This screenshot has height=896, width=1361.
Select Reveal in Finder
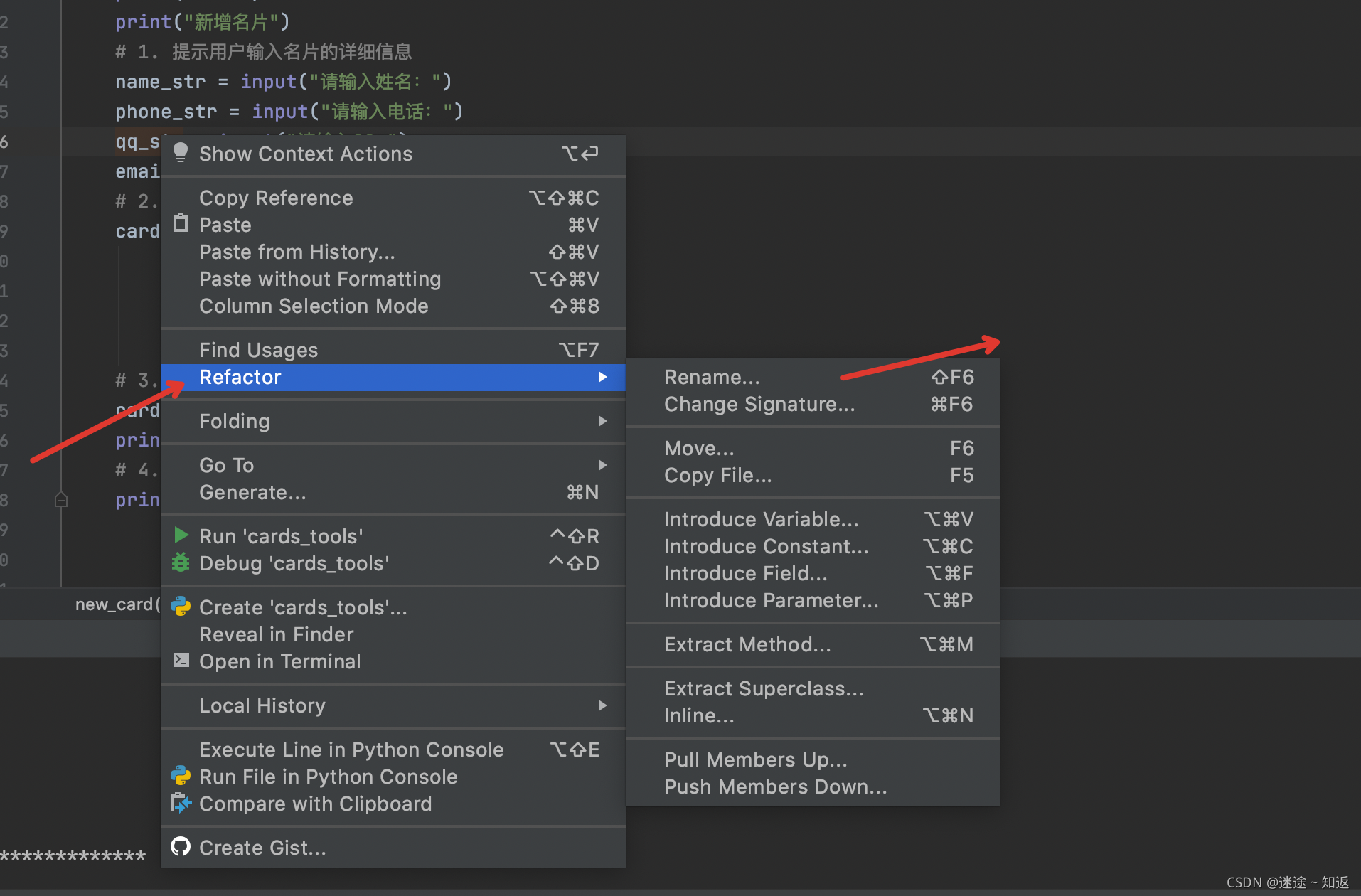[x=393, y=634]
